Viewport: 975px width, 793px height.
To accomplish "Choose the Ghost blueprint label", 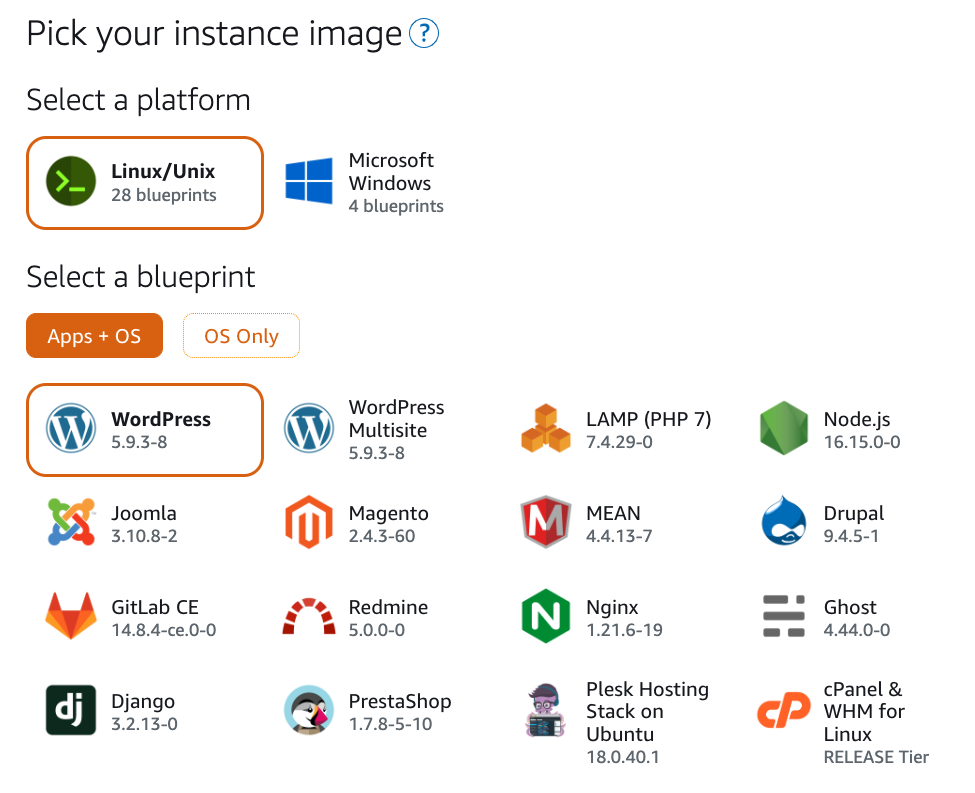I will (850, 607).
